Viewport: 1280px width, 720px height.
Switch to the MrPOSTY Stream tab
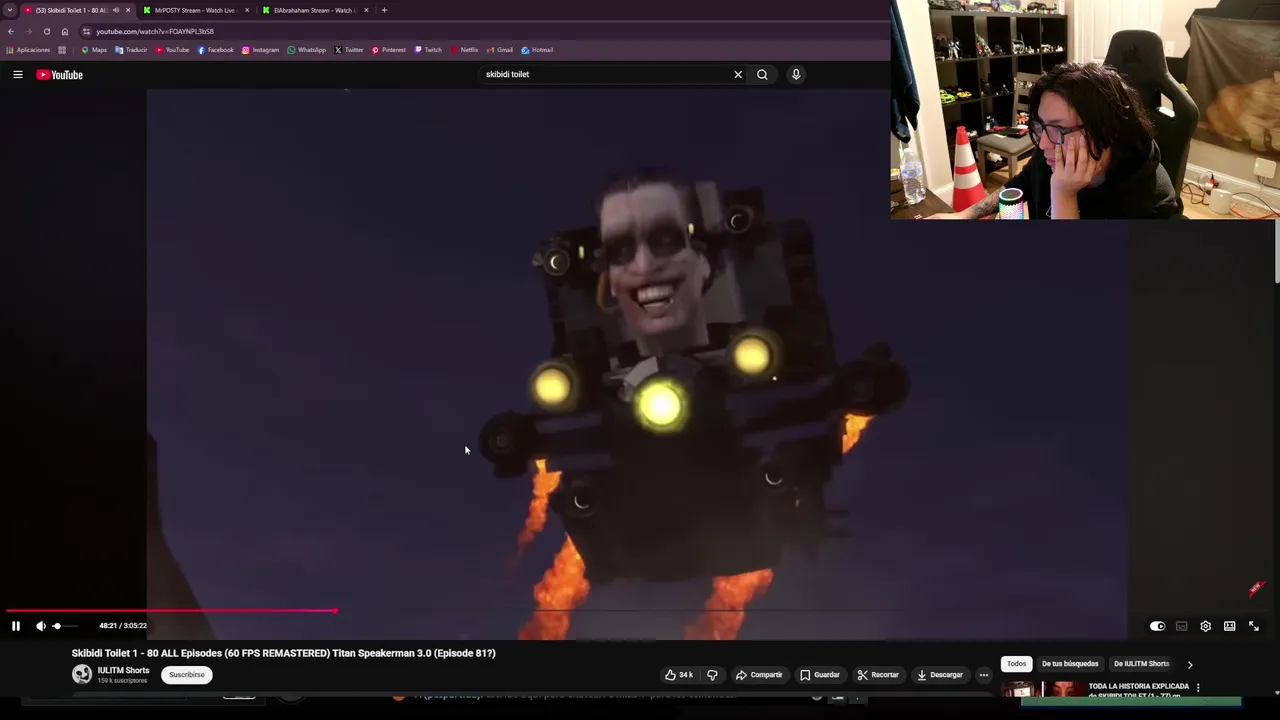[x=195, y=10]
